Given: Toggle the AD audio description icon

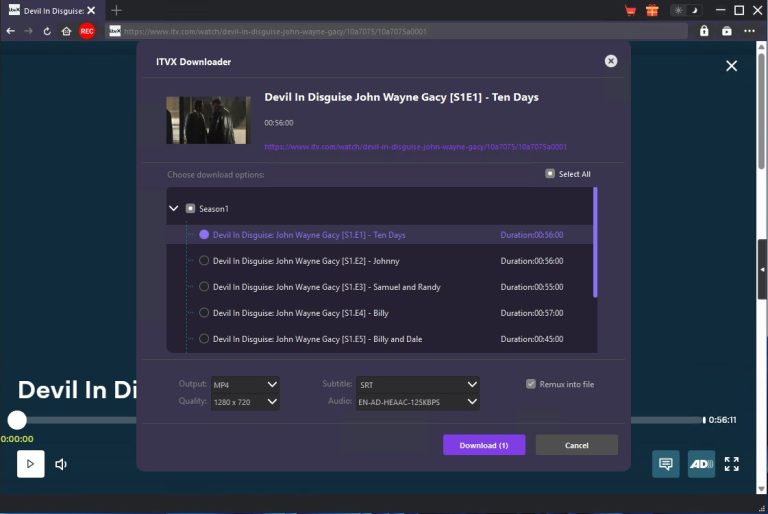Looking at the screenshot, I should [701, 464].
